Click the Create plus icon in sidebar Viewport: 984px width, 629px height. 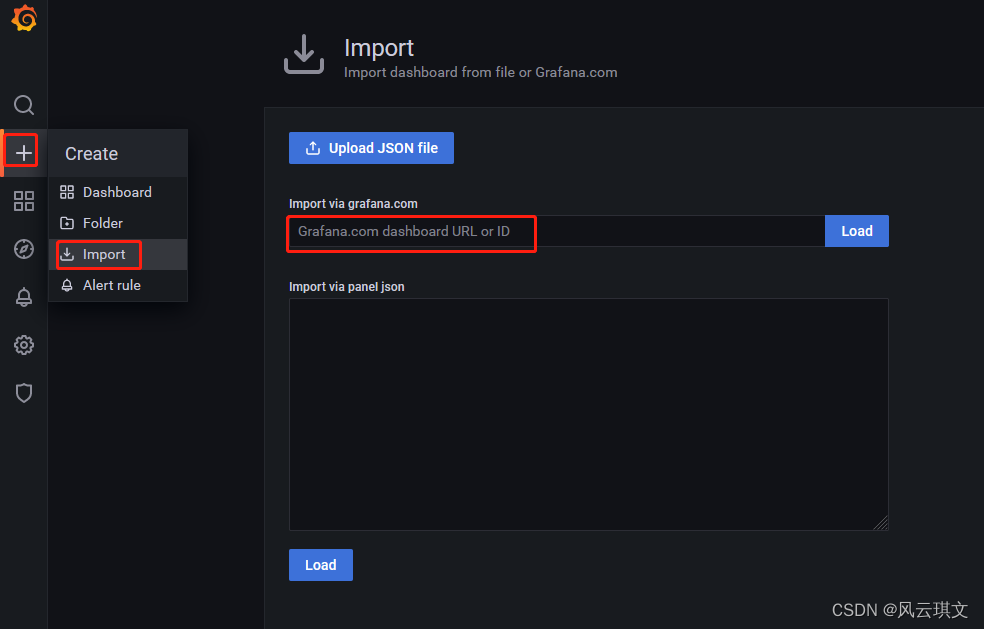(23, 152)
